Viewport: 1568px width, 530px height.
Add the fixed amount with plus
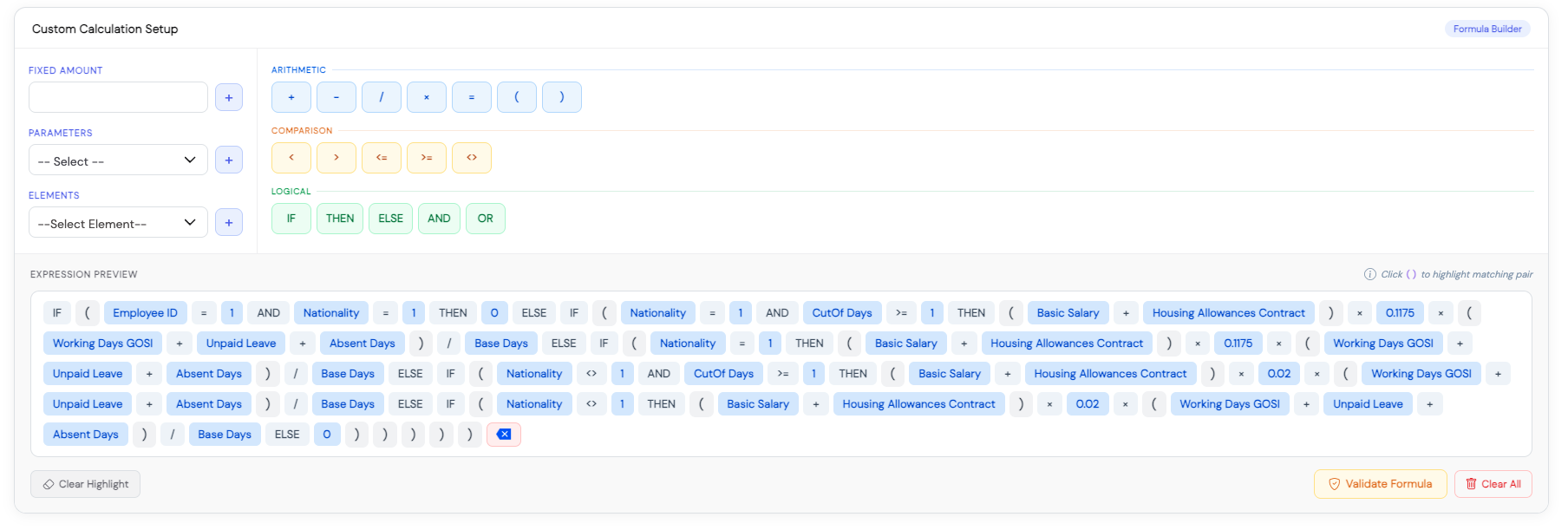(x=229, y=98)
